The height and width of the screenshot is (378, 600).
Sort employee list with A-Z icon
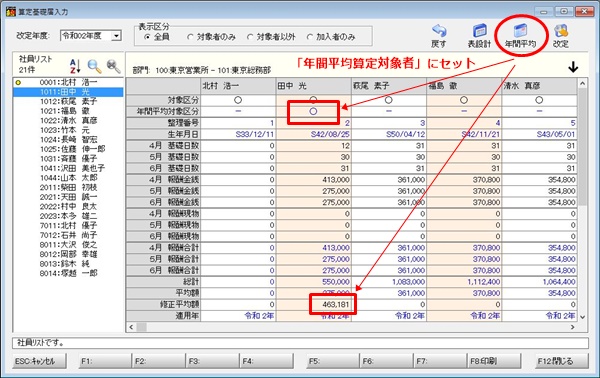pos(75,66)
